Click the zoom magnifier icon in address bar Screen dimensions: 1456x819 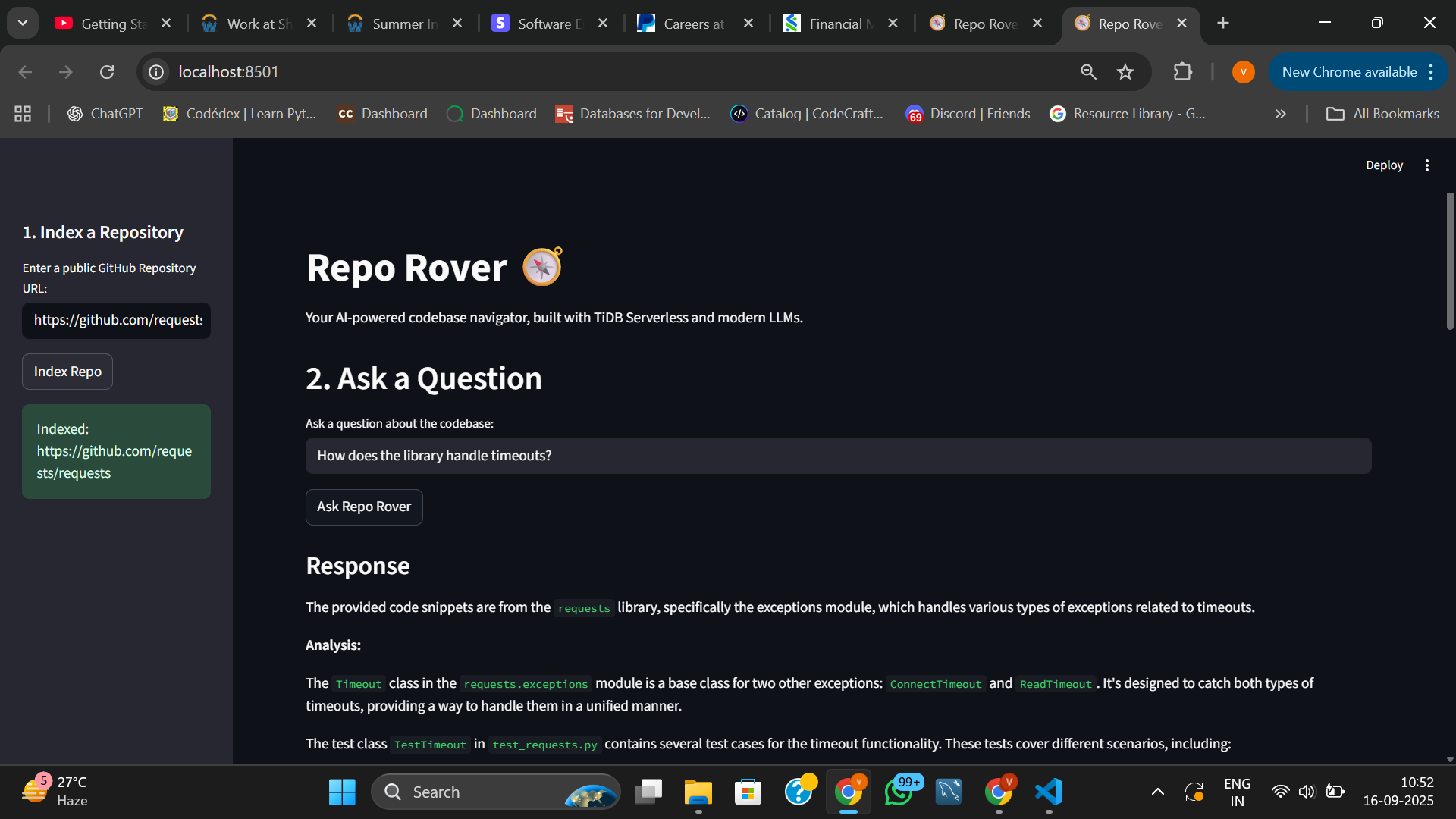[x=1088, y=72]
